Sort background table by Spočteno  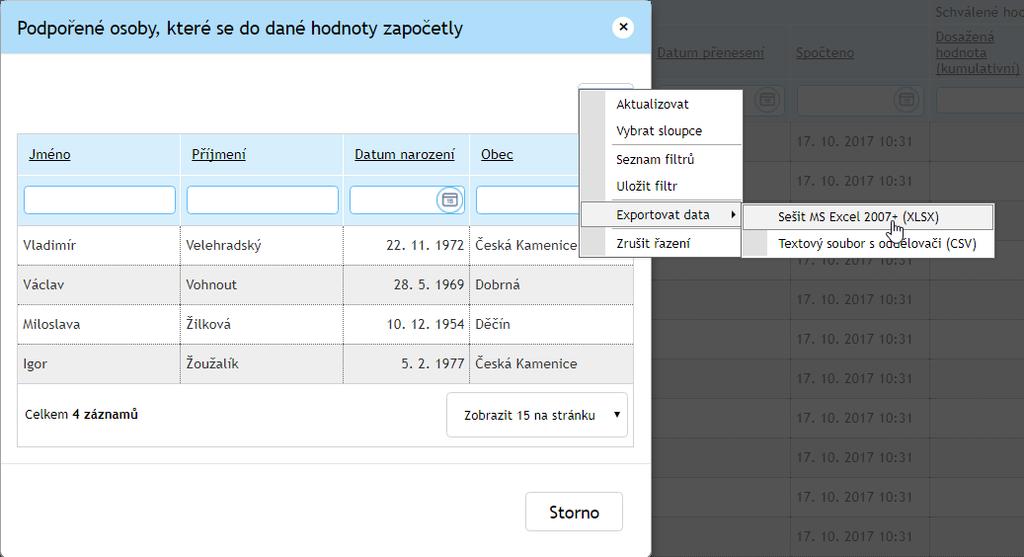[x=825, y=53]
